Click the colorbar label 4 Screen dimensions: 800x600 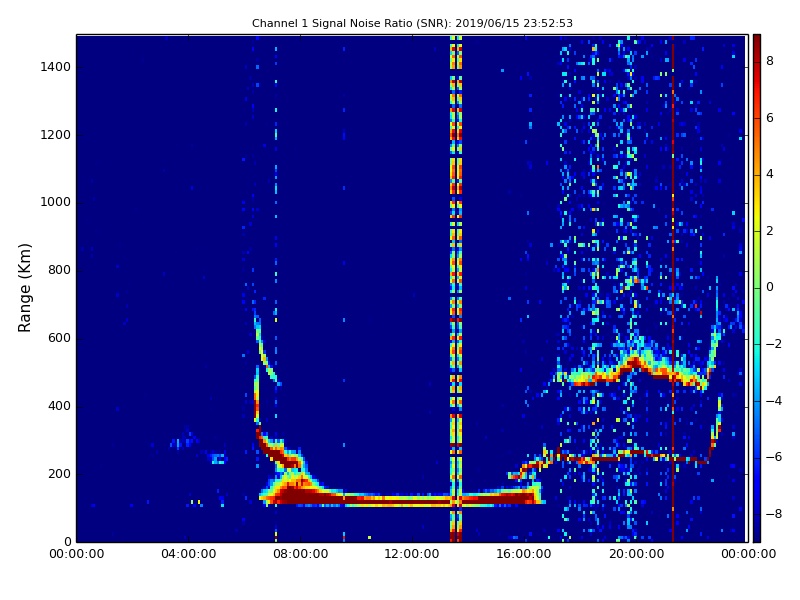[x=770, y=174]
